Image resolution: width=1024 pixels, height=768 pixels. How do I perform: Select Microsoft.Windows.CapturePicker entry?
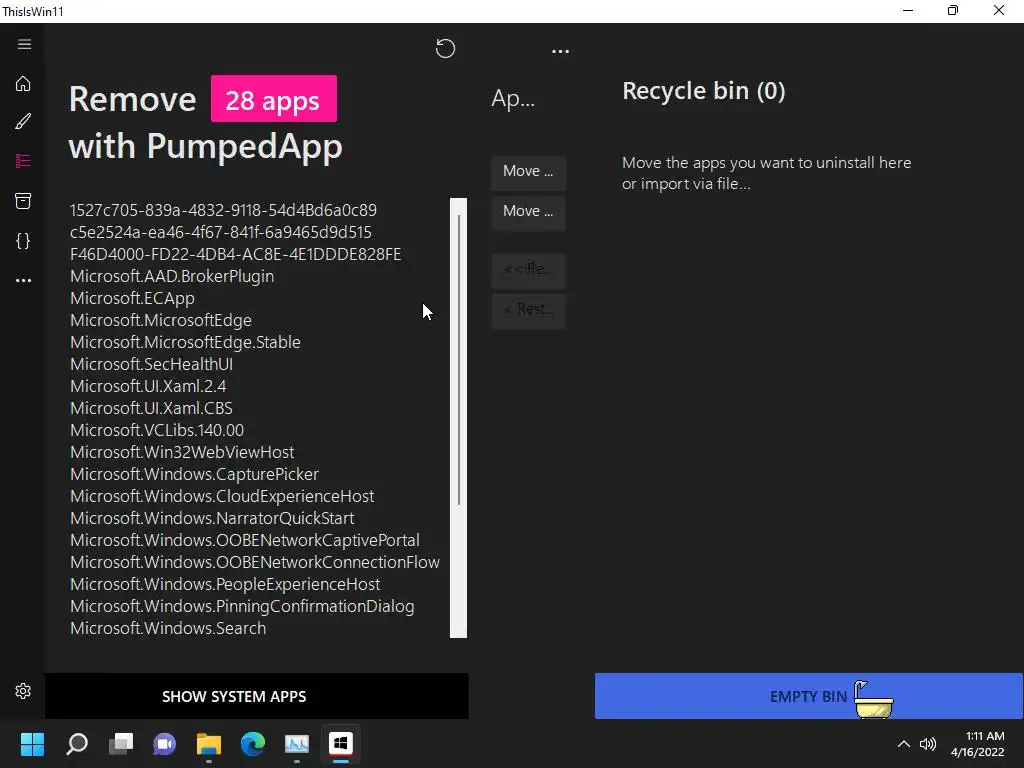pyautogui.click(x=195, y=474)
